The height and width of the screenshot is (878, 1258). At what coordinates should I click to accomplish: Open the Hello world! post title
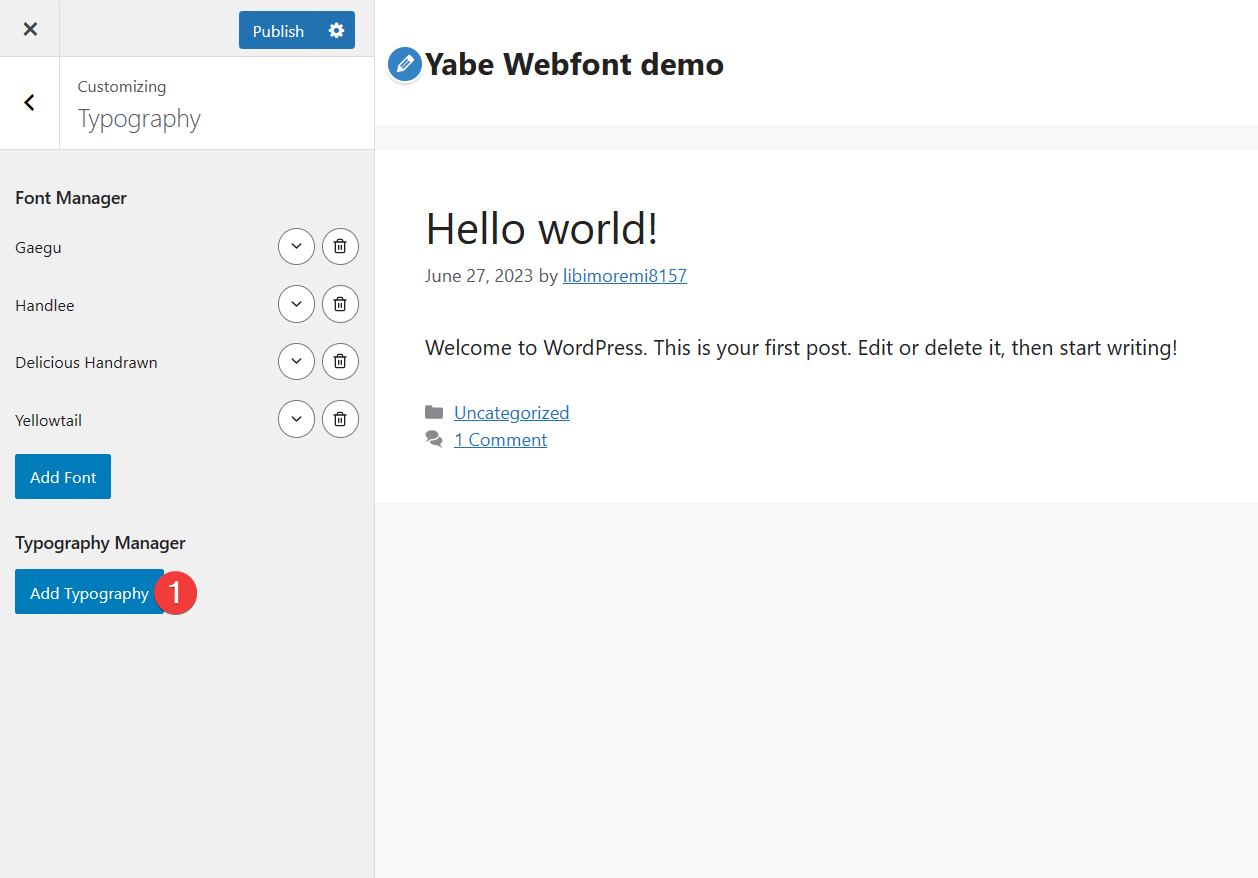[542, 229]
